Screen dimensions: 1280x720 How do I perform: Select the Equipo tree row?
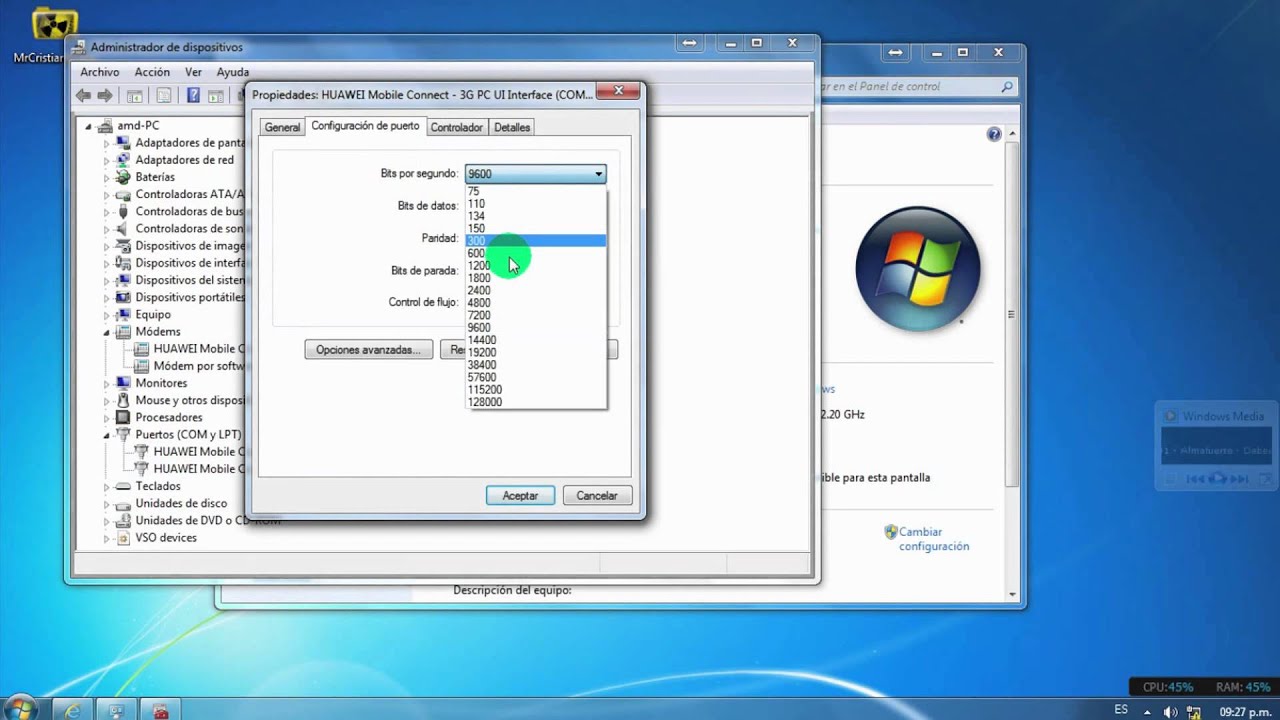144,314
